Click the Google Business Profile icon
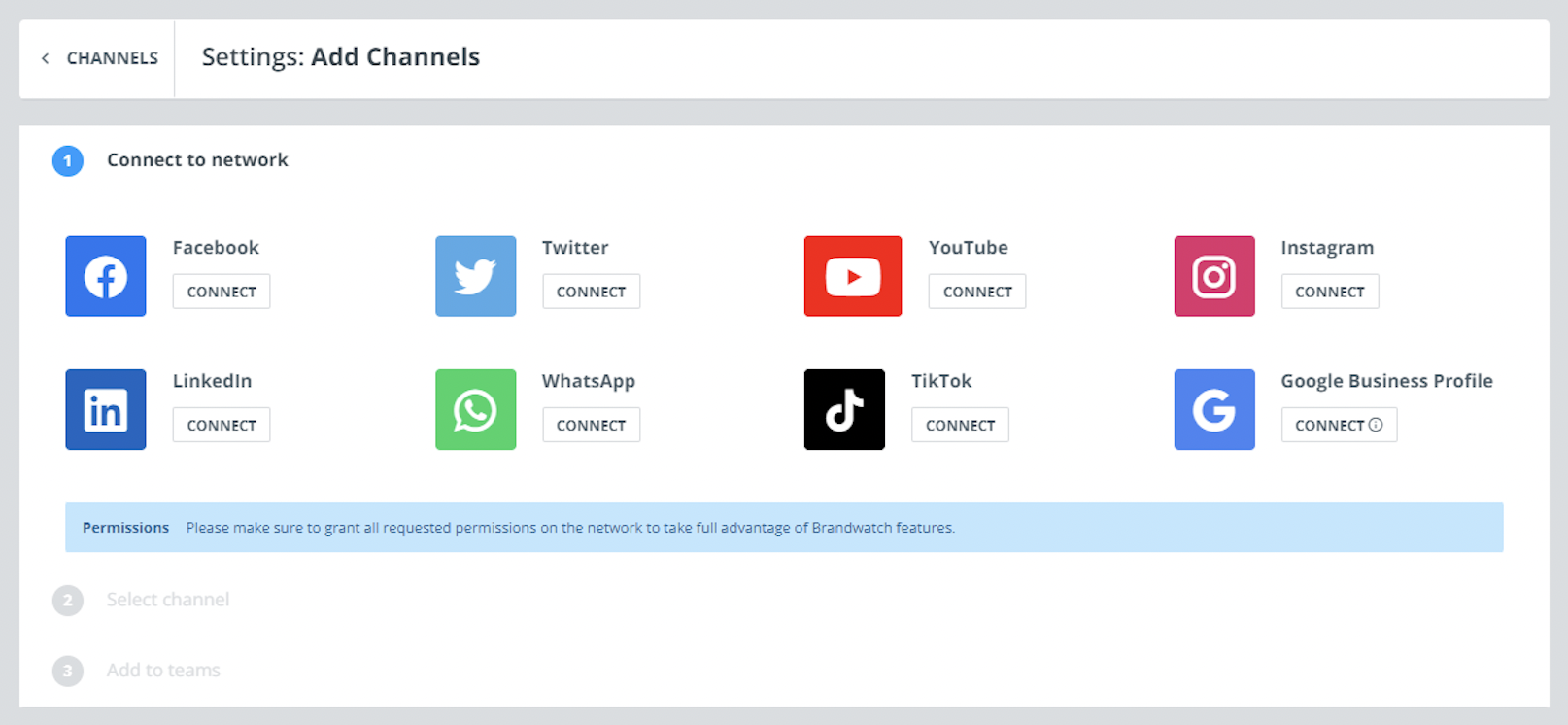 coord(1213,409)
